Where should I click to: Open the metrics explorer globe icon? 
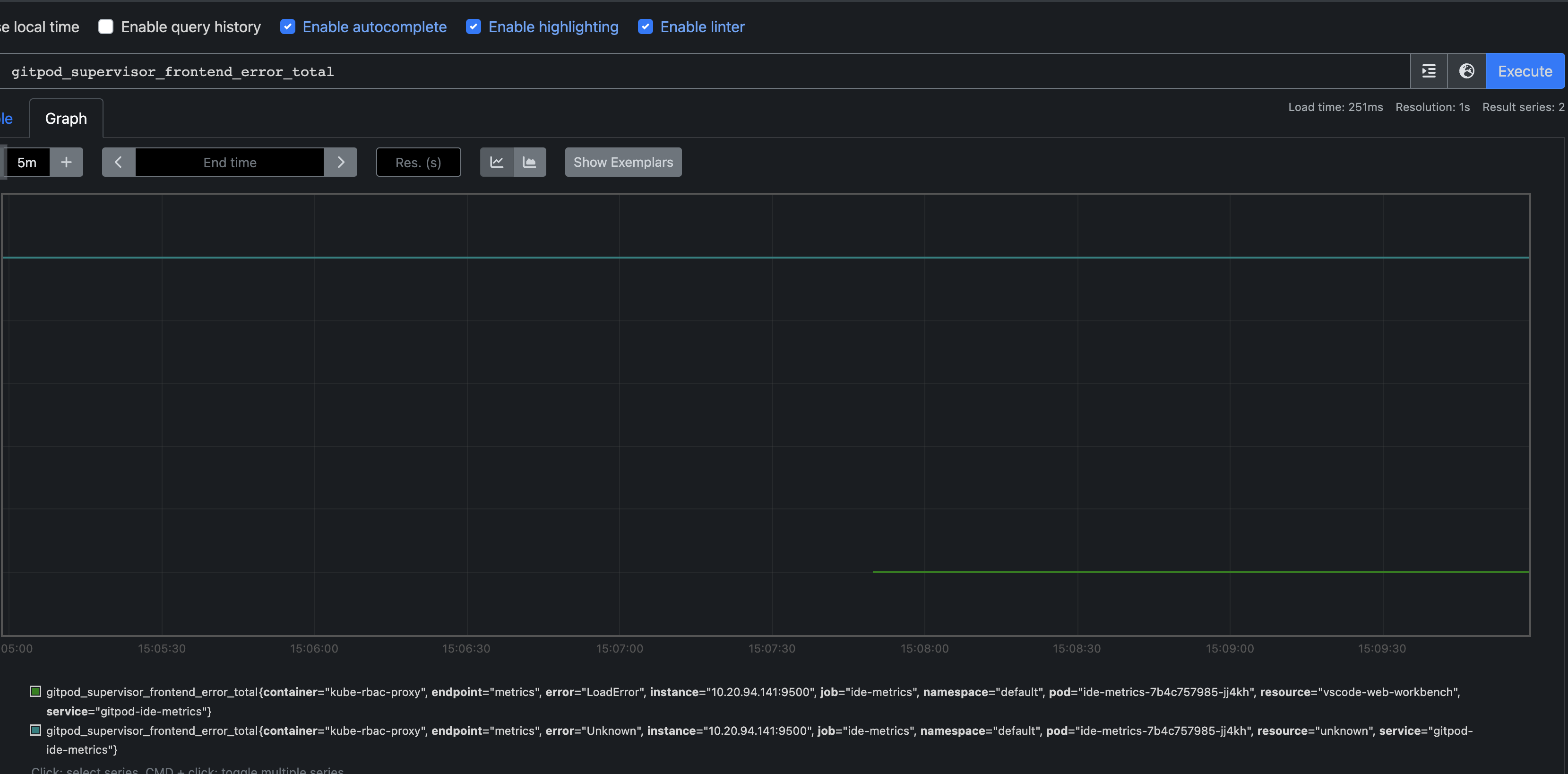pos(1466,71)
